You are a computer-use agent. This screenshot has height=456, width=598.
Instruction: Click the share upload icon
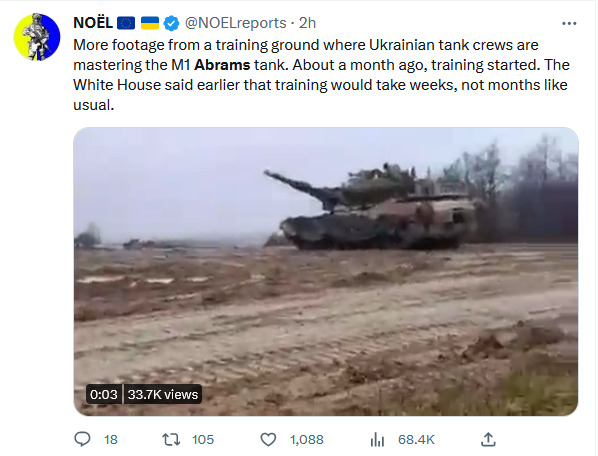tap(488, 439)
